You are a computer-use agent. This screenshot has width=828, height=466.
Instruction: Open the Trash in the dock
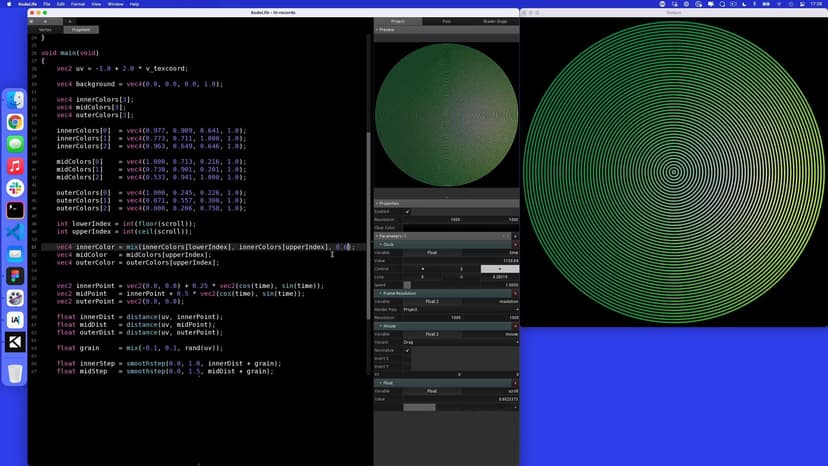[x=15, y=373]
